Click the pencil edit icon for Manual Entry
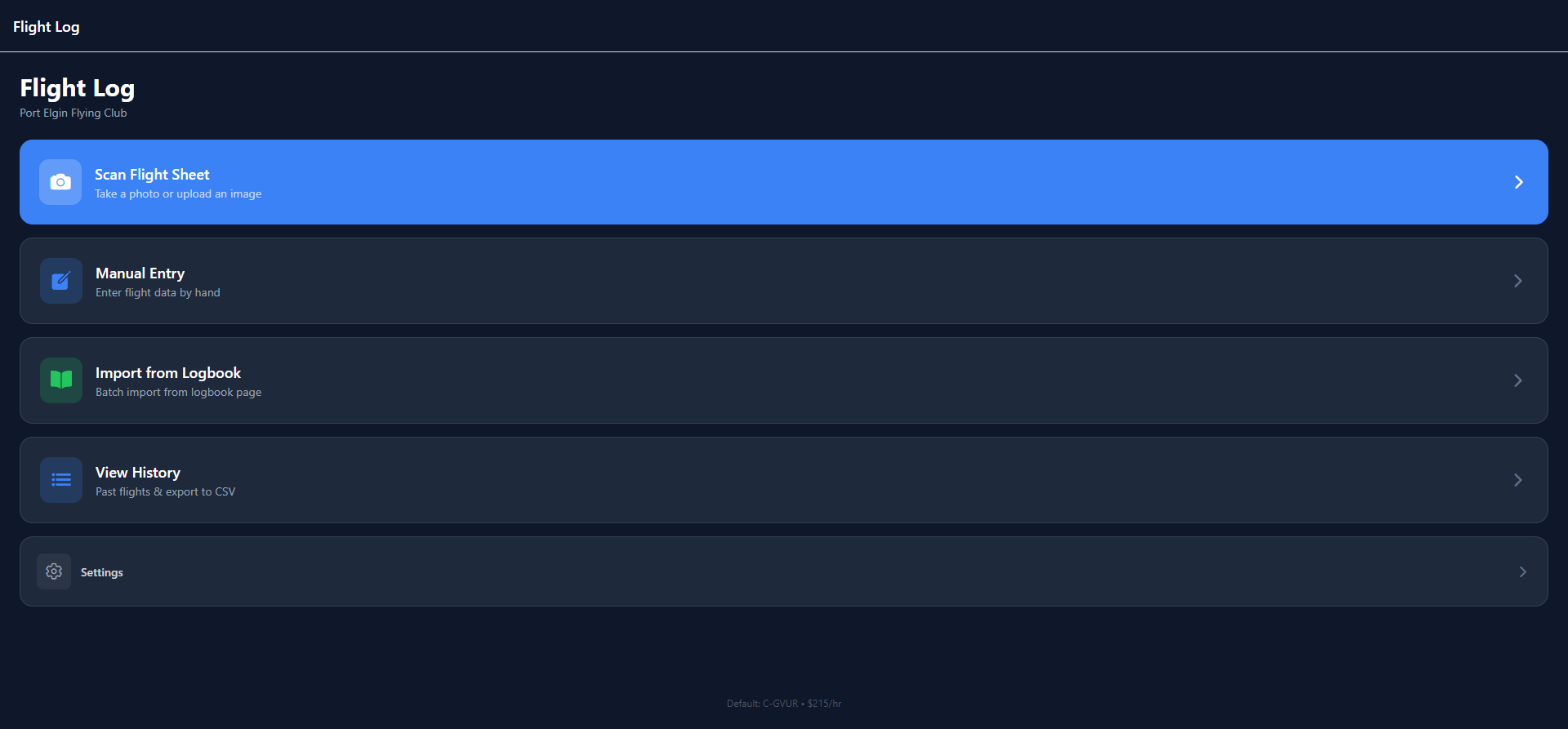This screenshot has width=1568, height=729. point(61,281)
